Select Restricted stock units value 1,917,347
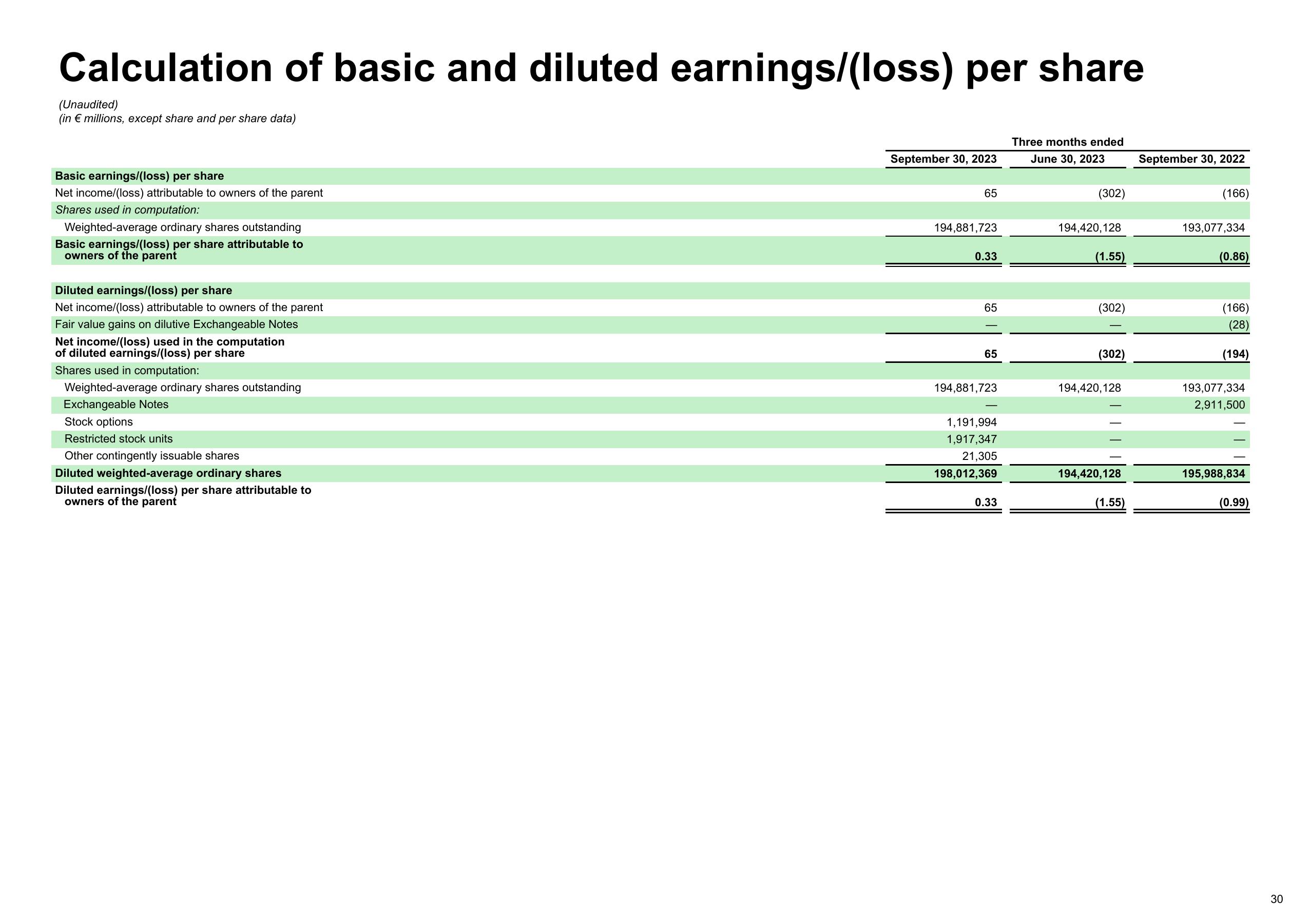Screen dimensions: 1309x924 click(x=972, y=439)
